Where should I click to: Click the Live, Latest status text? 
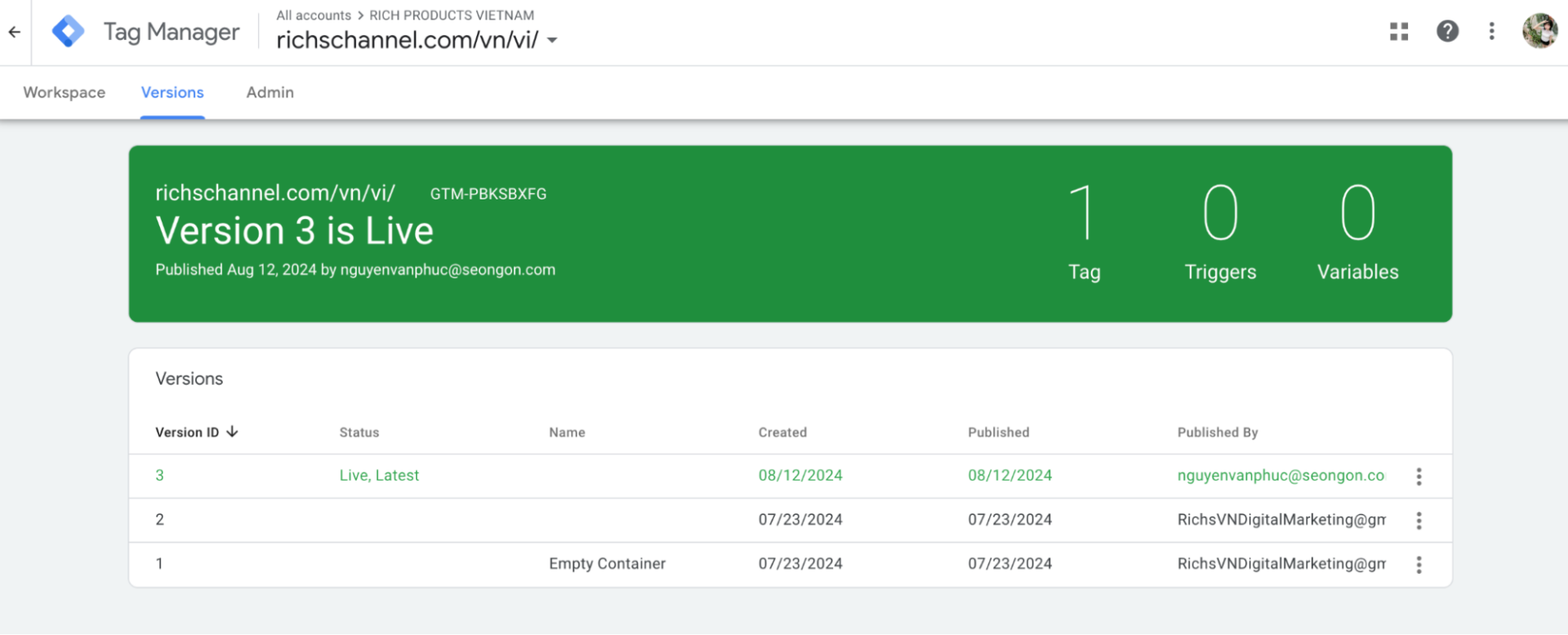tap(379, 476)
